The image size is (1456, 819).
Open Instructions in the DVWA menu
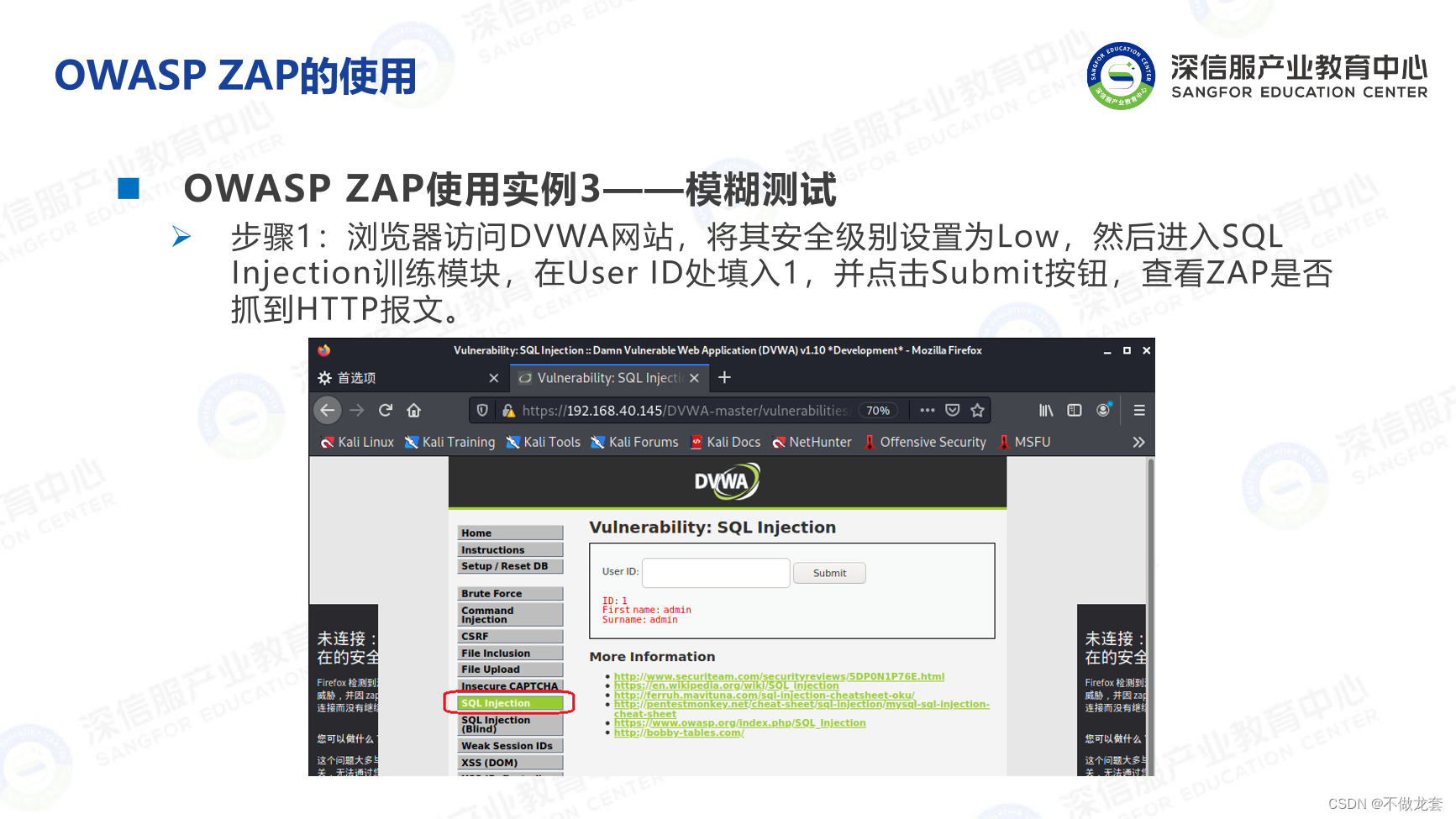(x=510, y=549)
